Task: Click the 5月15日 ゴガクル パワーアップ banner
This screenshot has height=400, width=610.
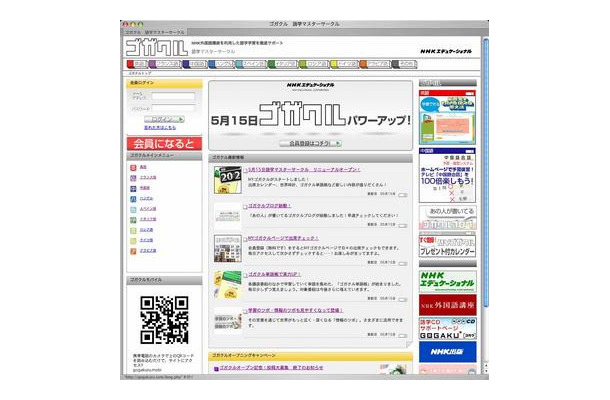Action: [x=310, y=116]
